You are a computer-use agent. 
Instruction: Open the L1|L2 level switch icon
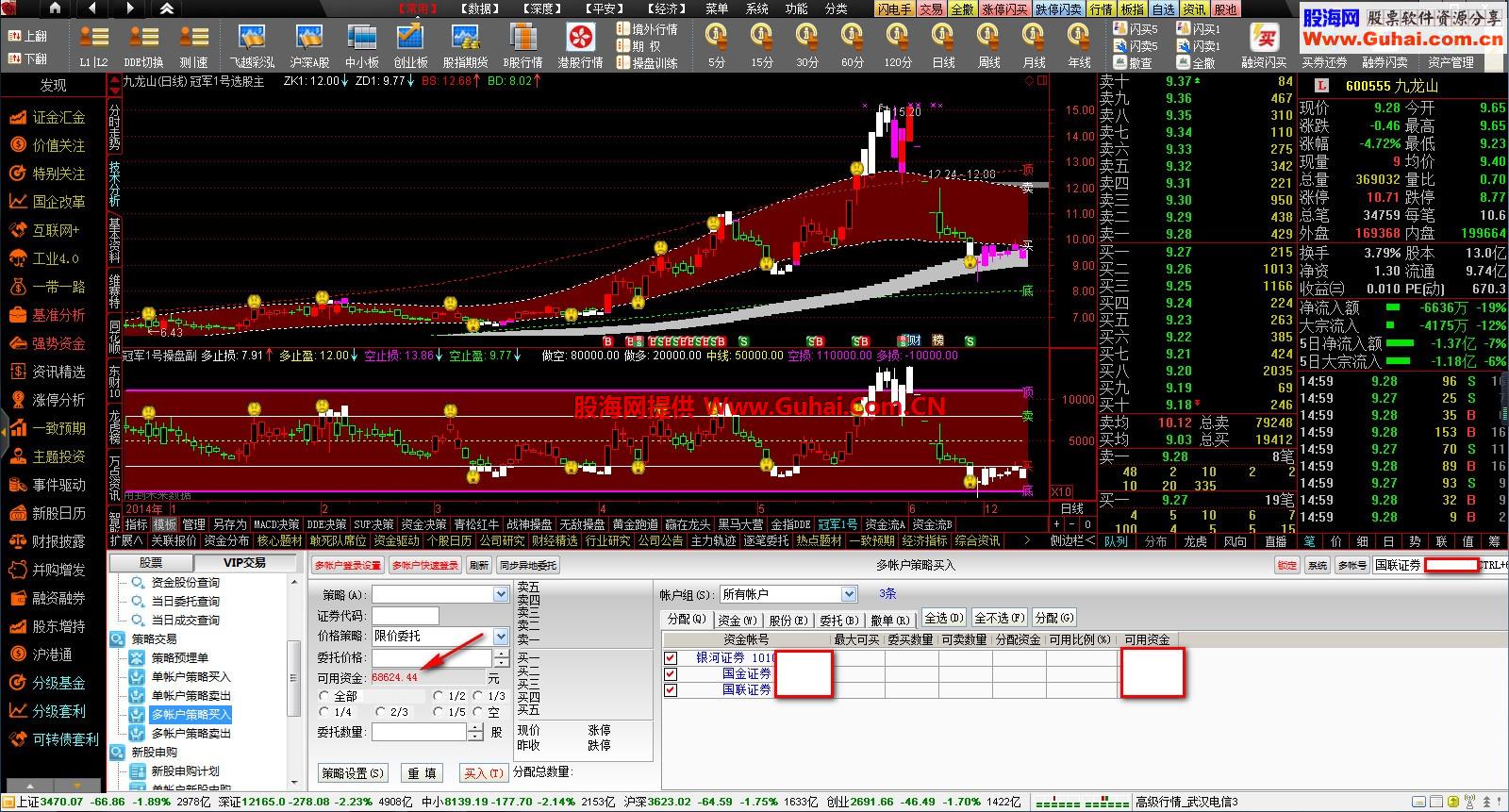(93, 45)
